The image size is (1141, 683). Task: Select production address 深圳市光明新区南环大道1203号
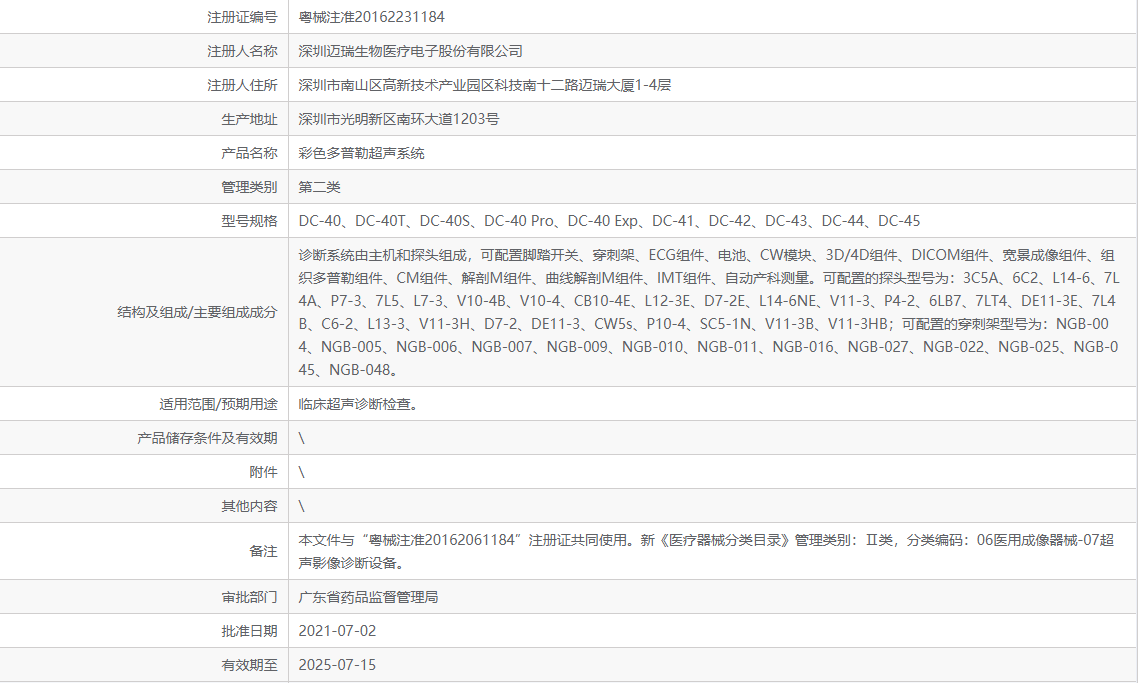(x=399, y=119)
